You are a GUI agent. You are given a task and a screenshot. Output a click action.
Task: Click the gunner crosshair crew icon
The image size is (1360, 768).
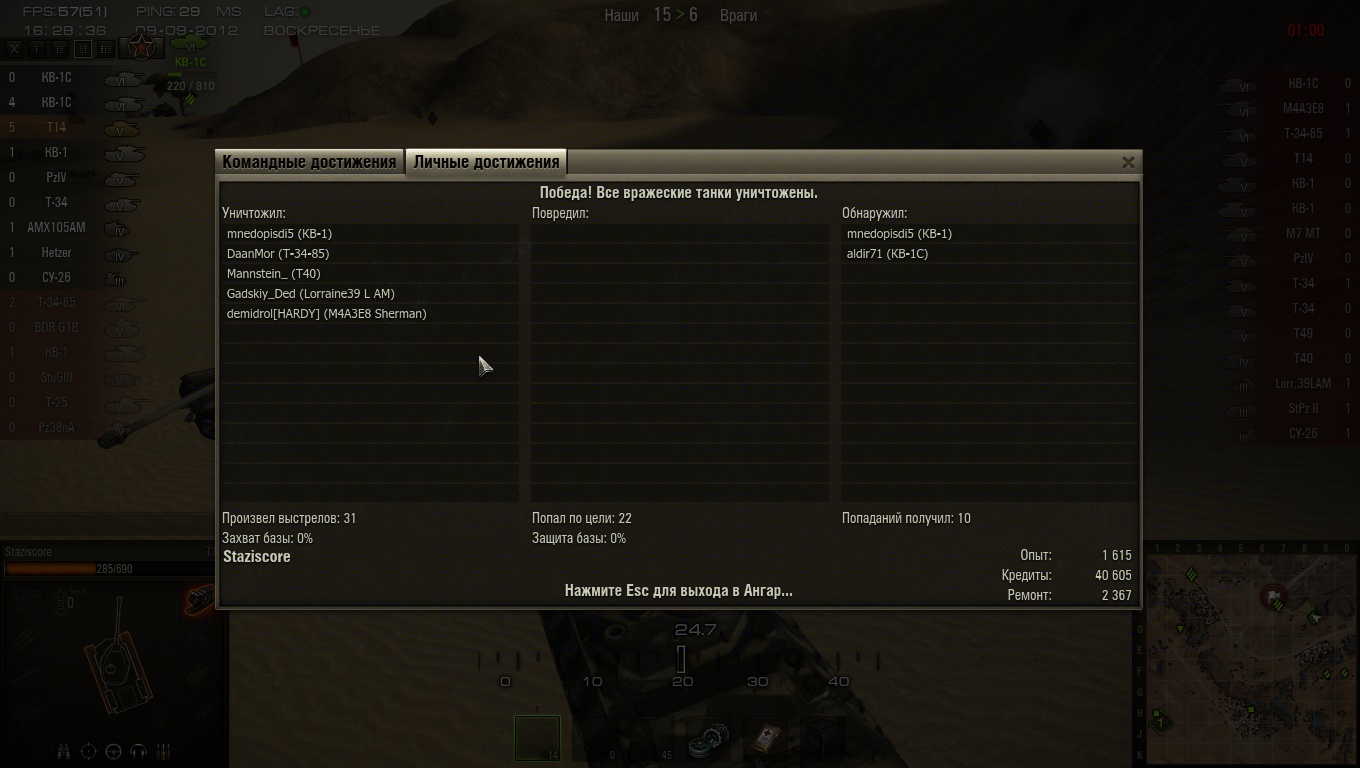(88, 752)
